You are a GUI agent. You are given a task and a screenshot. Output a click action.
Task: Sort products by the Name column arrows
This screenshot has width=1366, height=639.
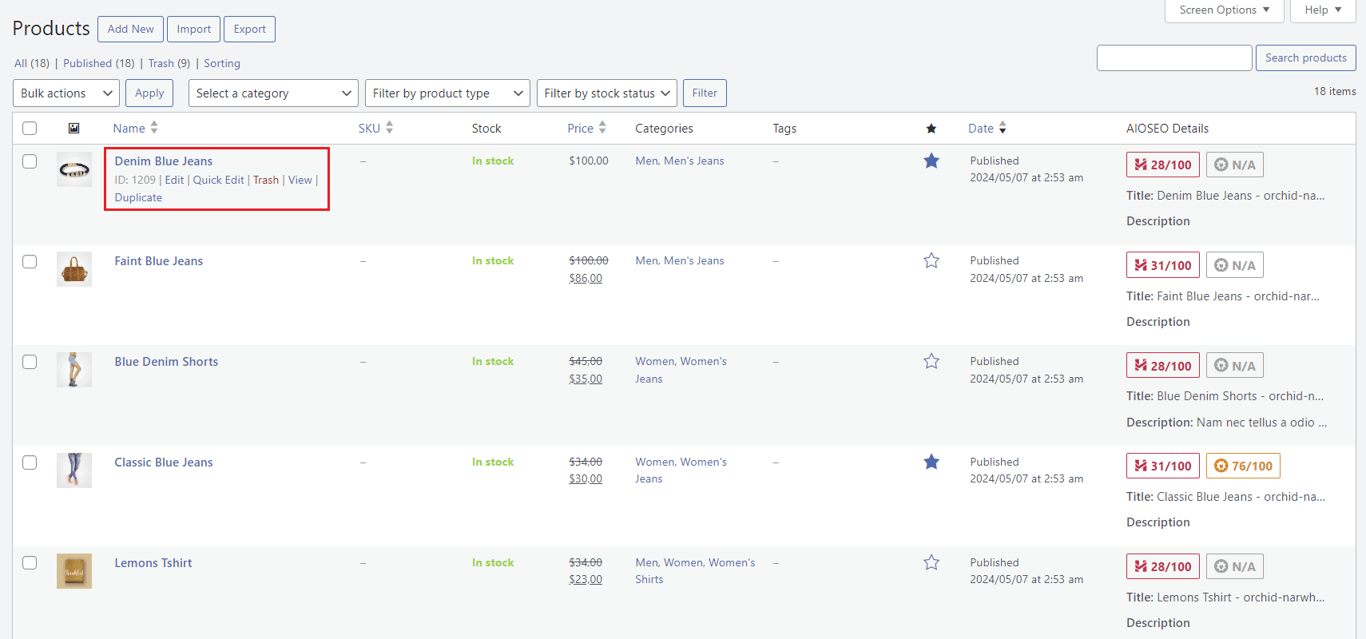point(154,128)
